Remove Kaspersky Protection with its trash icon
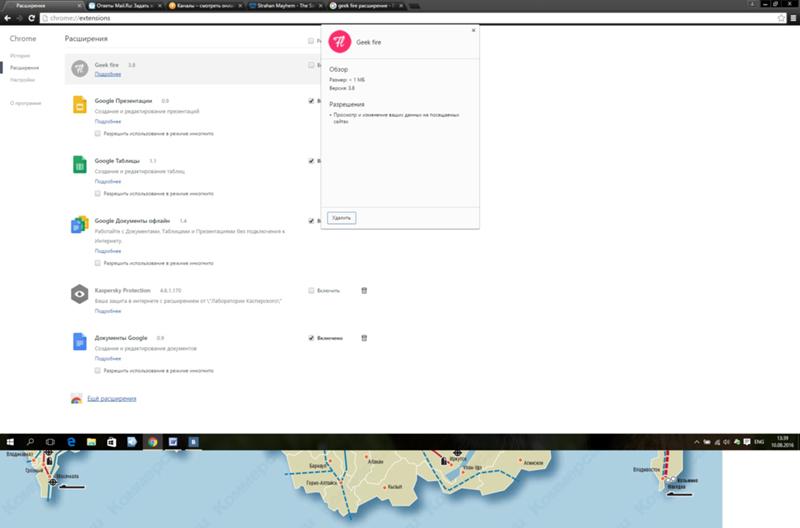 [364, 290]
